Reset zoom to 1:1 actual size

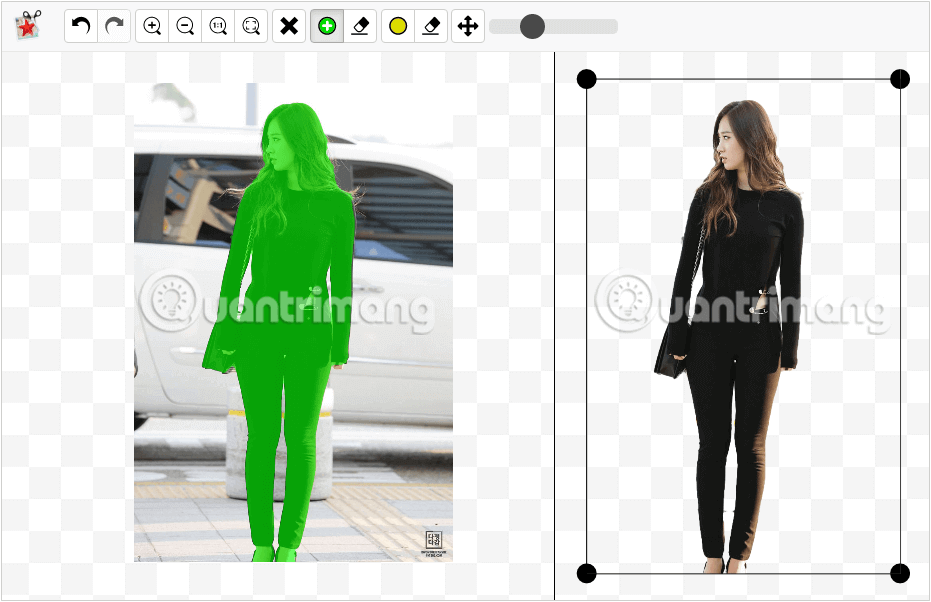(x=218, y=26)
